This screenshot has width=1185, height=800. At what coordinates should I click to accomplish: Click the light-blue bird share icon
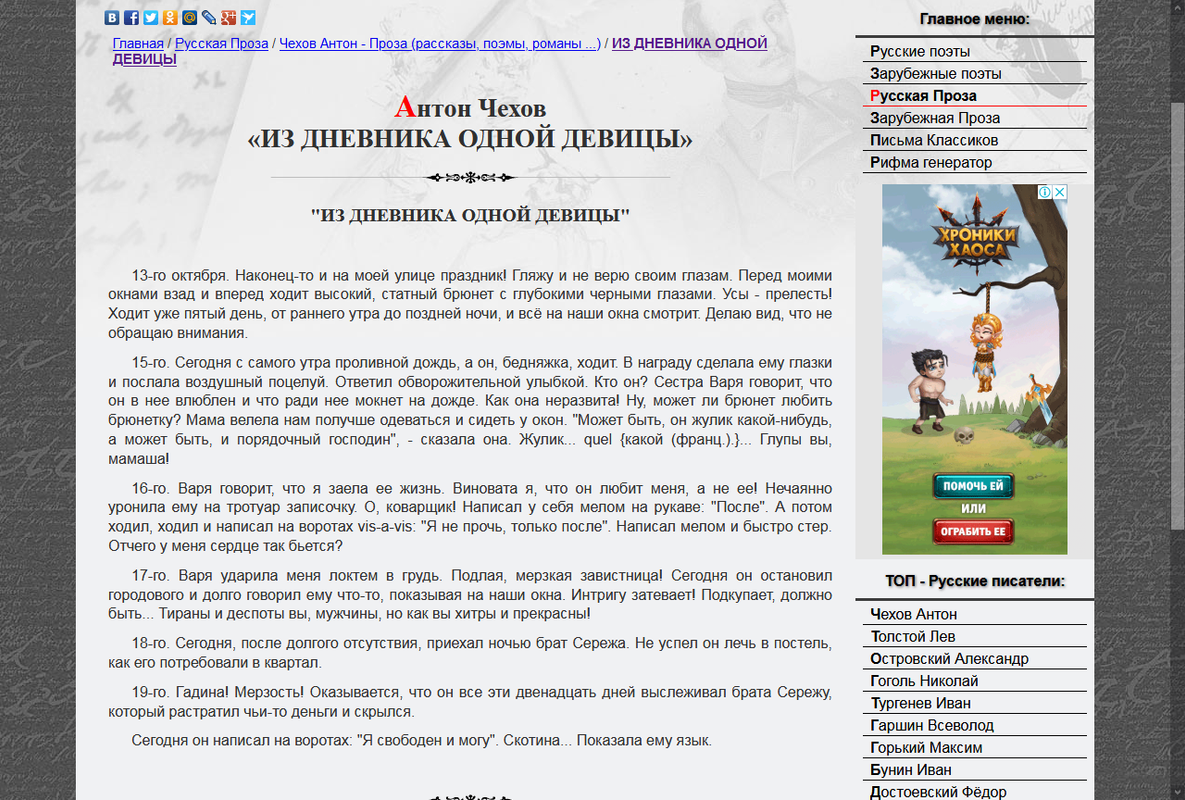pos(248,17)
